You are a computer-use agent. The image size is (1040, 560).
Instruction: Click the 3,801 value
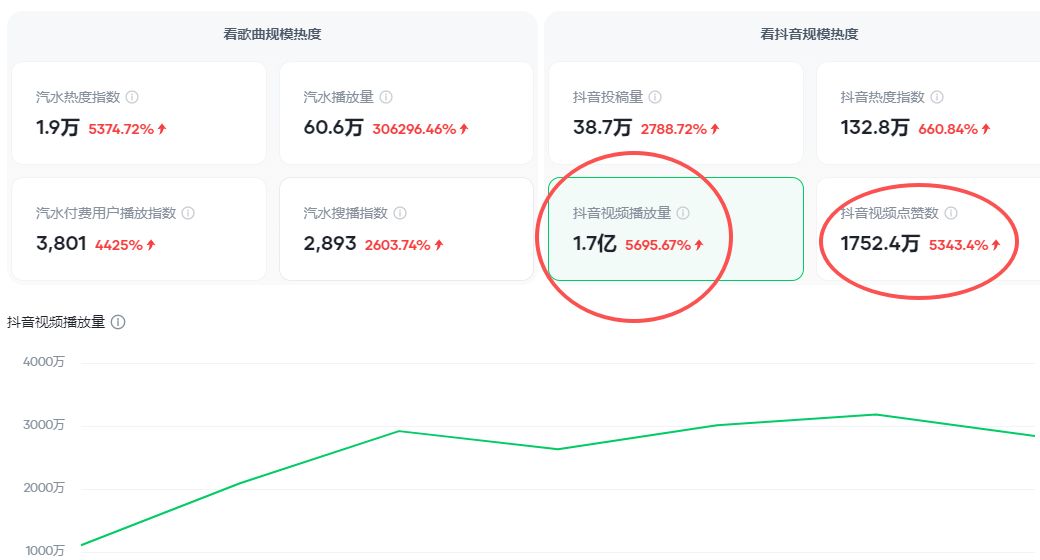[x=61, y=244]
